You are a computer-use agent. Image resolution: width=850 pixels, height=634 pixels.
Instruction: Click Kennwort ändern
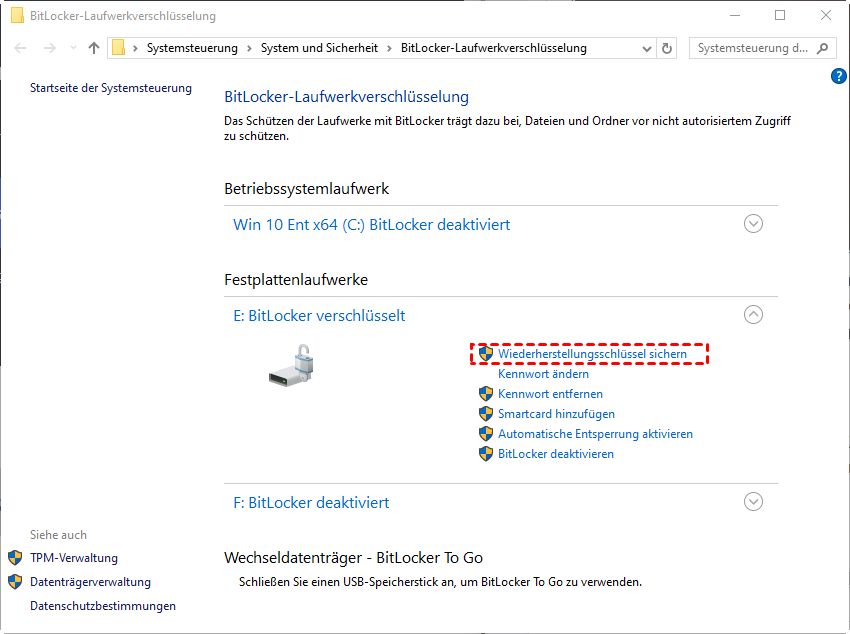[x=543, y=374]
